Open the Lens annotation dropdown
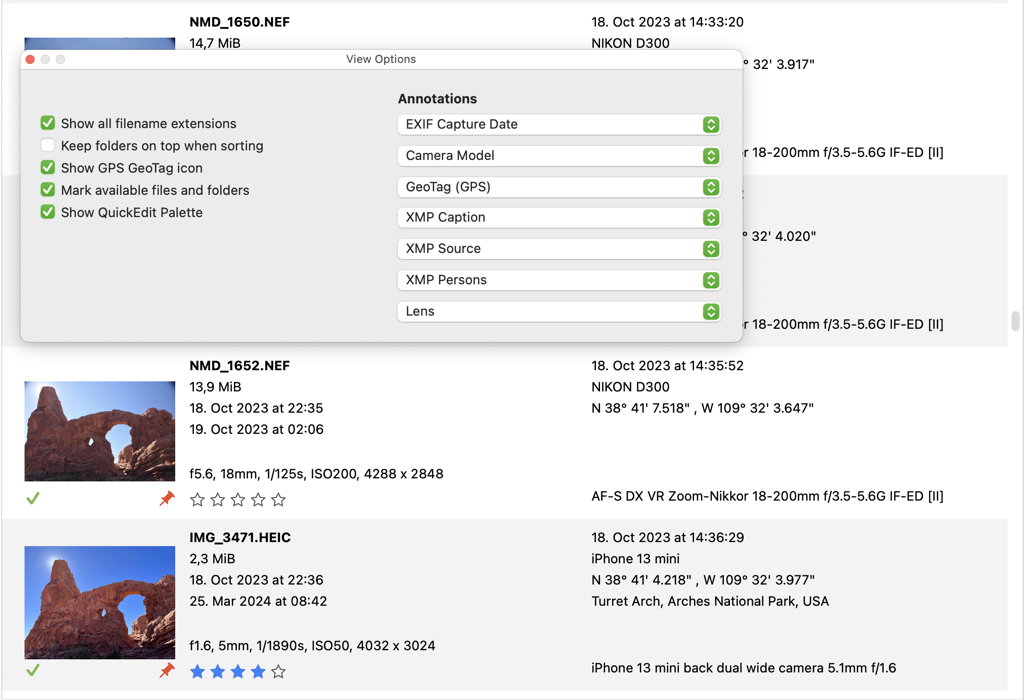This screenshot has height=700, width=1024. click(710, 311)
